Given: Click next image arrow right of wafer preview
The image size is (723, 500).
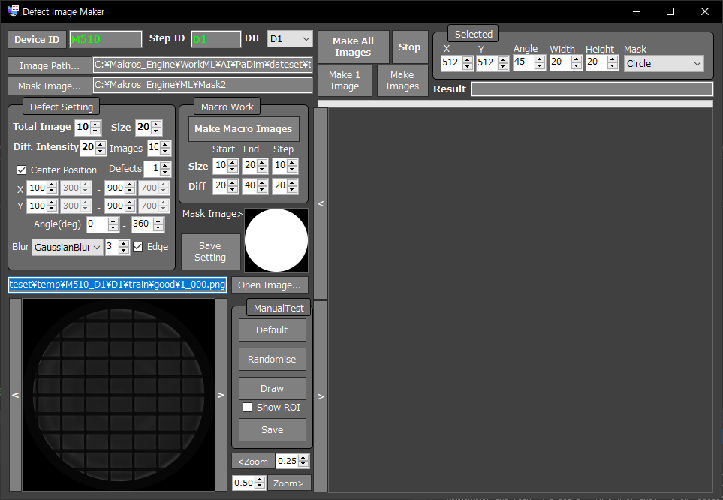Looking at the screenshot, I should pyautogui.click(x=221, y=395).
